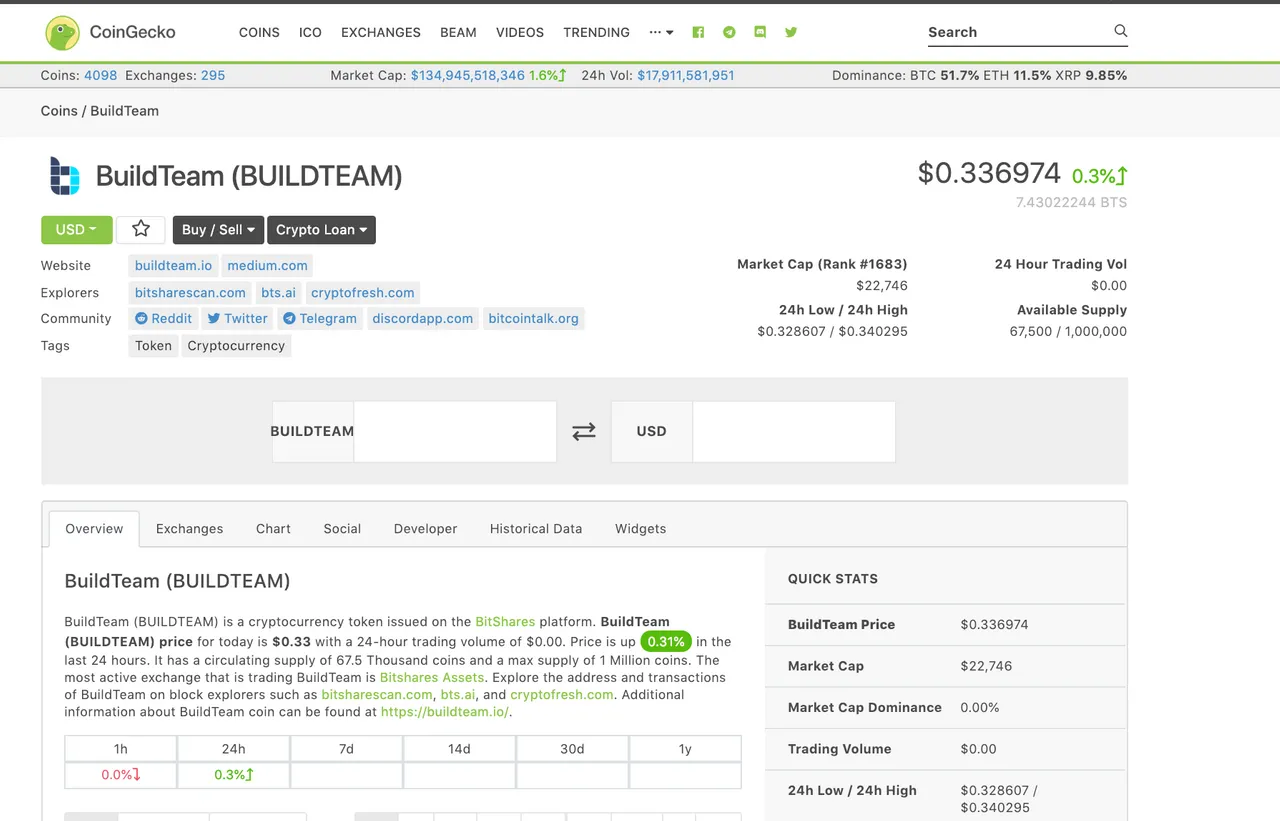This screenshot has height=821, width=1280.
Task: Click the 30d column header
Action: (573, 749)
